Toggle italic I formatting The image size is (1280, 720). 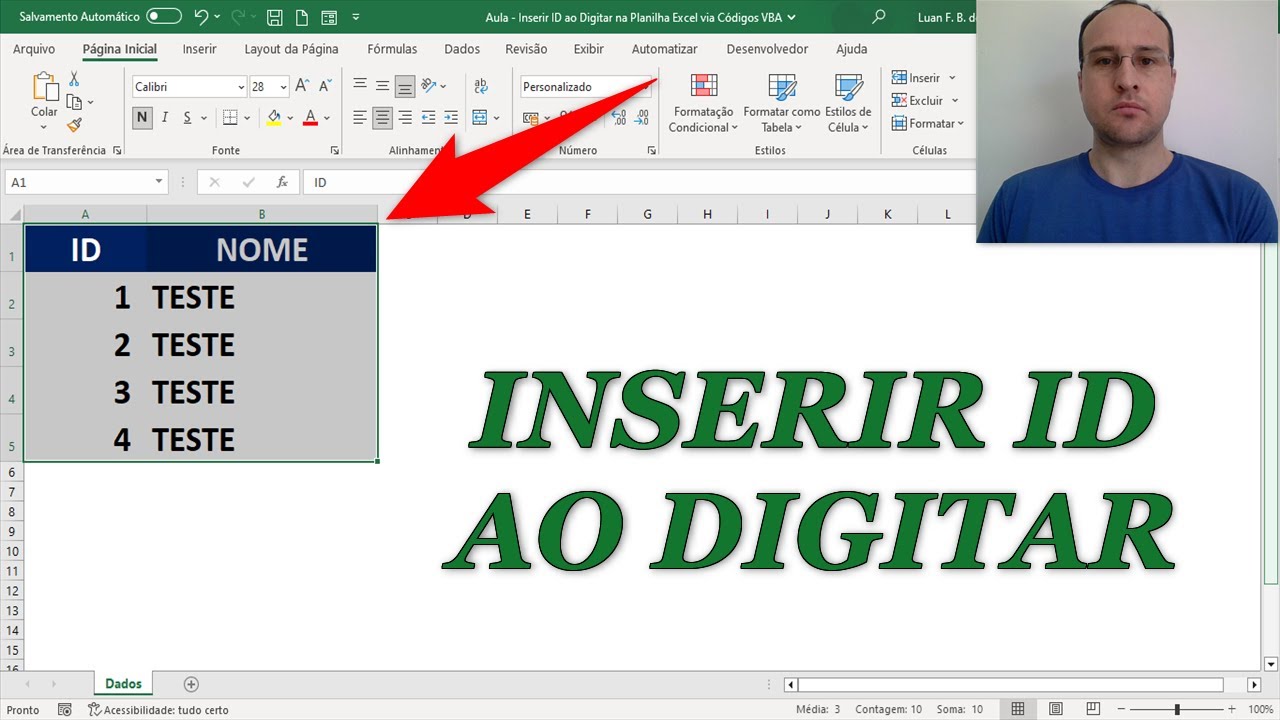point(165,117)
